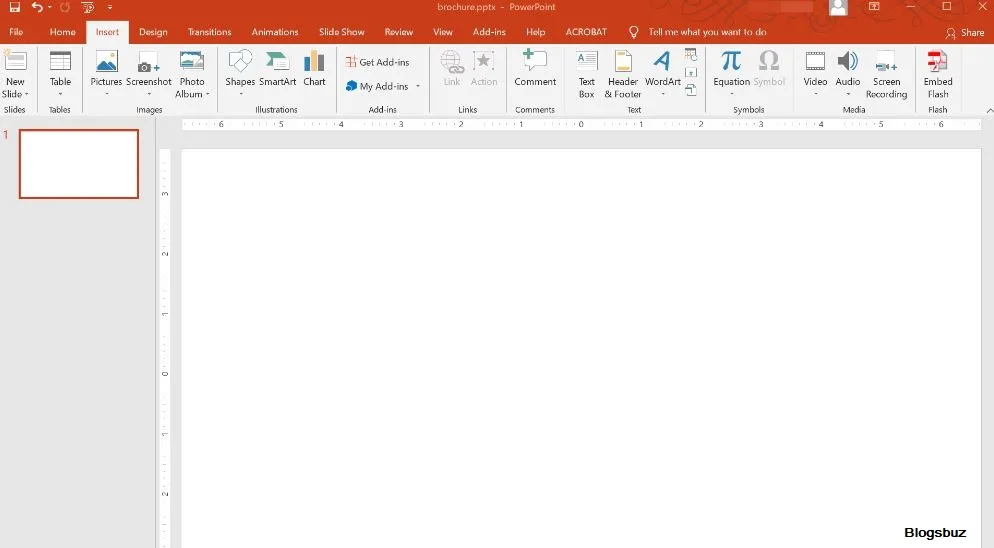The image size is (994, 548).
Task: Click Get Add-ins button
Action: (378, 62)
